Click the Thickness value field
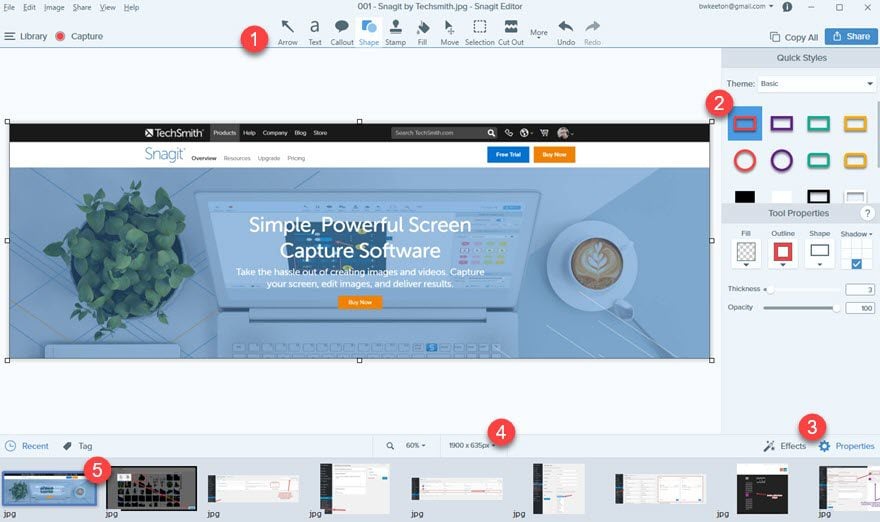Image resolution: width=880 pixels, height=522 pixels. click(860, 290)
